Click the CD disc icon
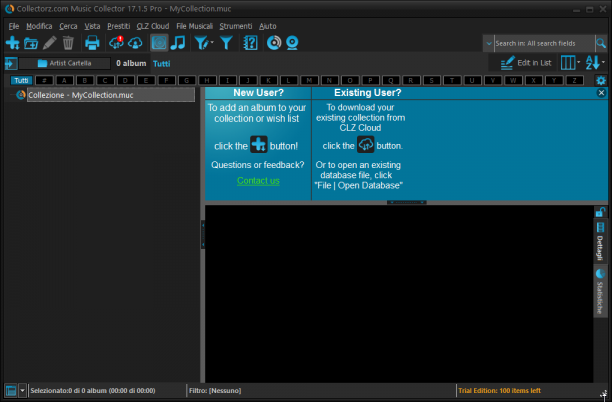 coord(274,43)
